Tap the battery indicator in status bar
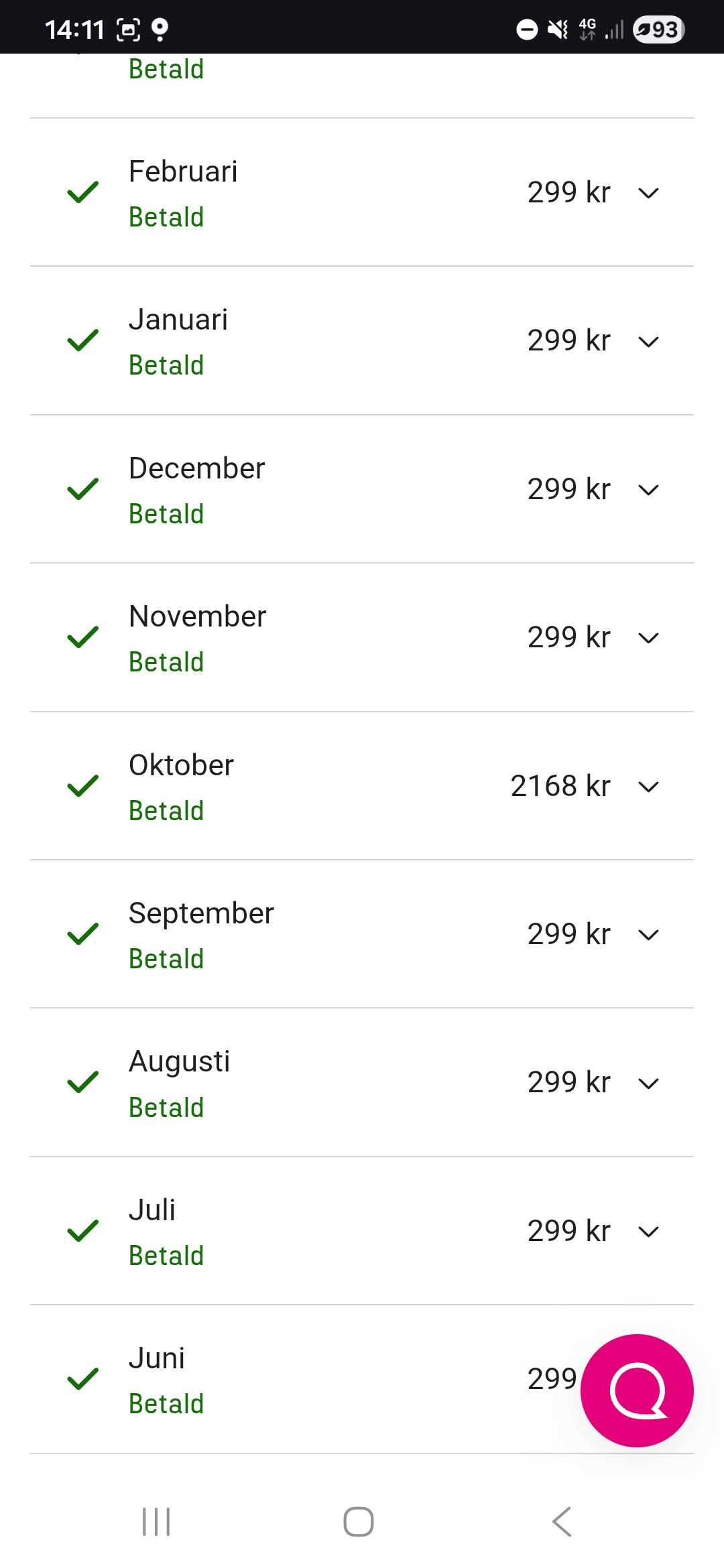Viewport: 724px width, 1568px height. click(x=658, y=29)
